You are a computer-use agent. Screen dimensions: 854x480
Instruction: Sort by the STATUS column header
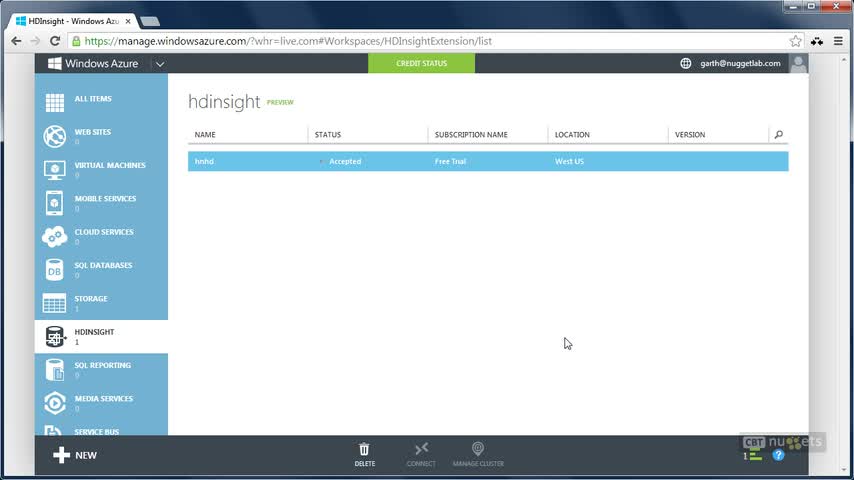328,135
